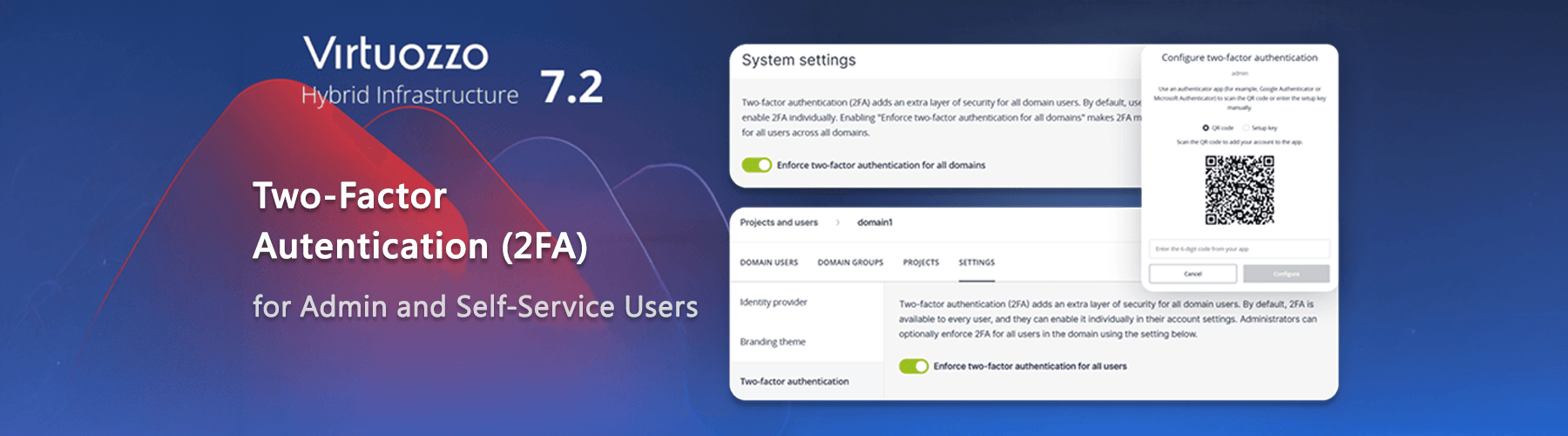Click the Hybrid Infrastructure subtitle
Viewport: 1568px width, 436px height.
(x=409, y=95)
